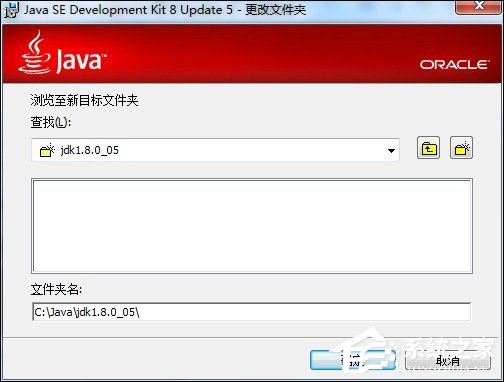
Task: Click the 取消 cancel button
Action: (x=448, y=360)
